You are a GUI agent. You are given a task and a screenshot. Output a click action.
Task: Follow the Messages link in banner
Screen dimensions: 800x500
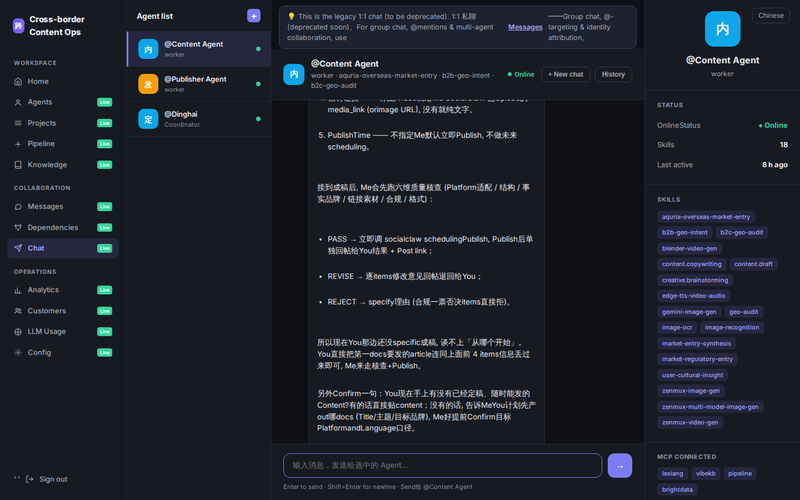tap(525, 27)
